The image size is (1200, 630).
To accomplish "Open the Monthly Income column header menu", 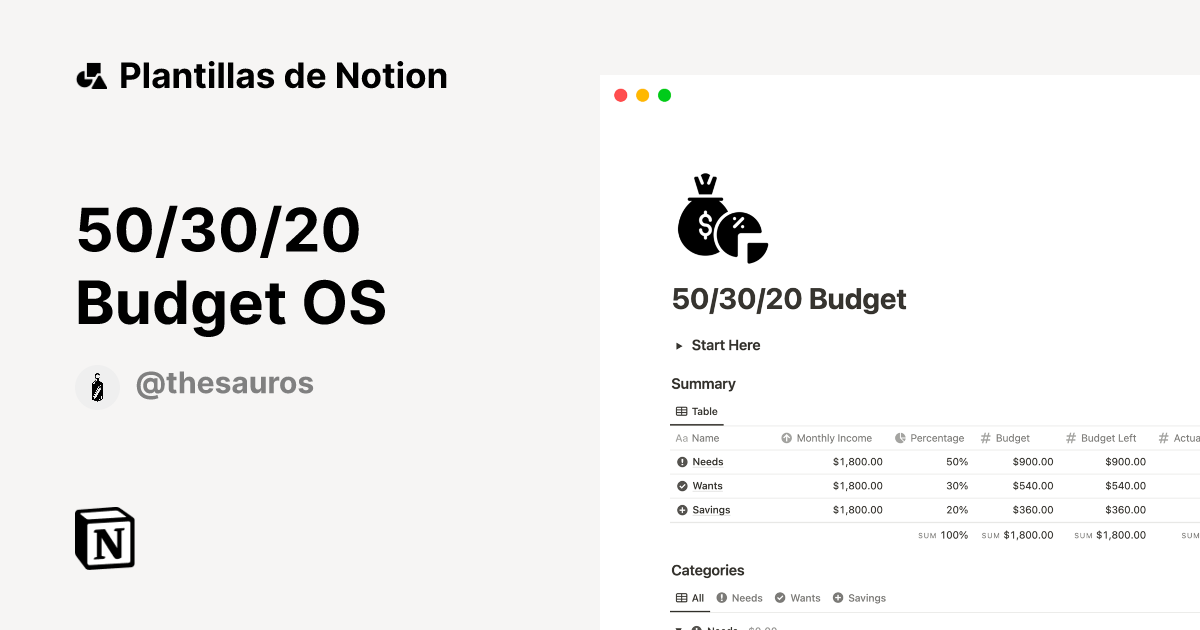I will [833, 437].
